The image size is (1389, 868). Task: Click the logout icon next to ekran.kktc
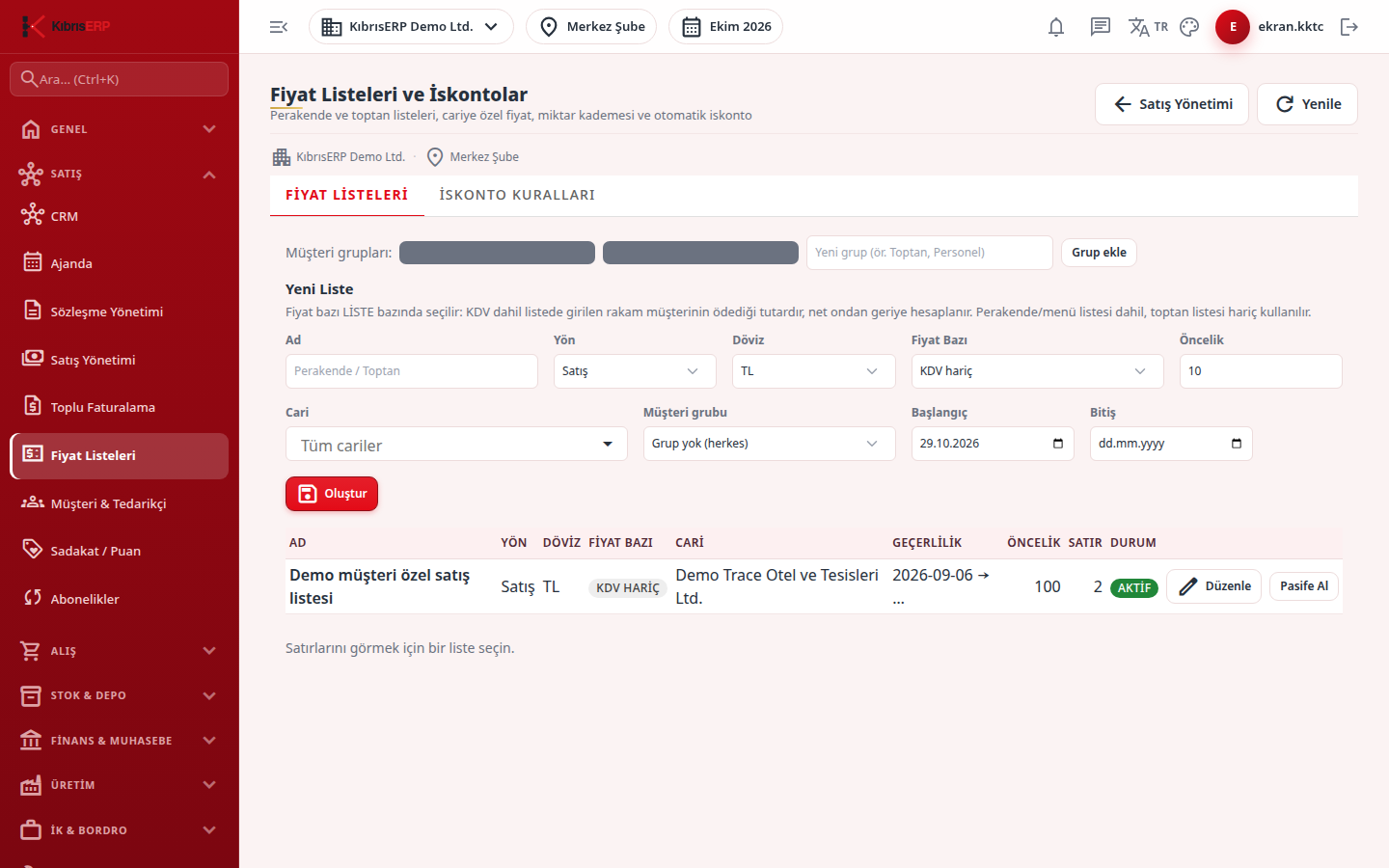point(1349,27)
